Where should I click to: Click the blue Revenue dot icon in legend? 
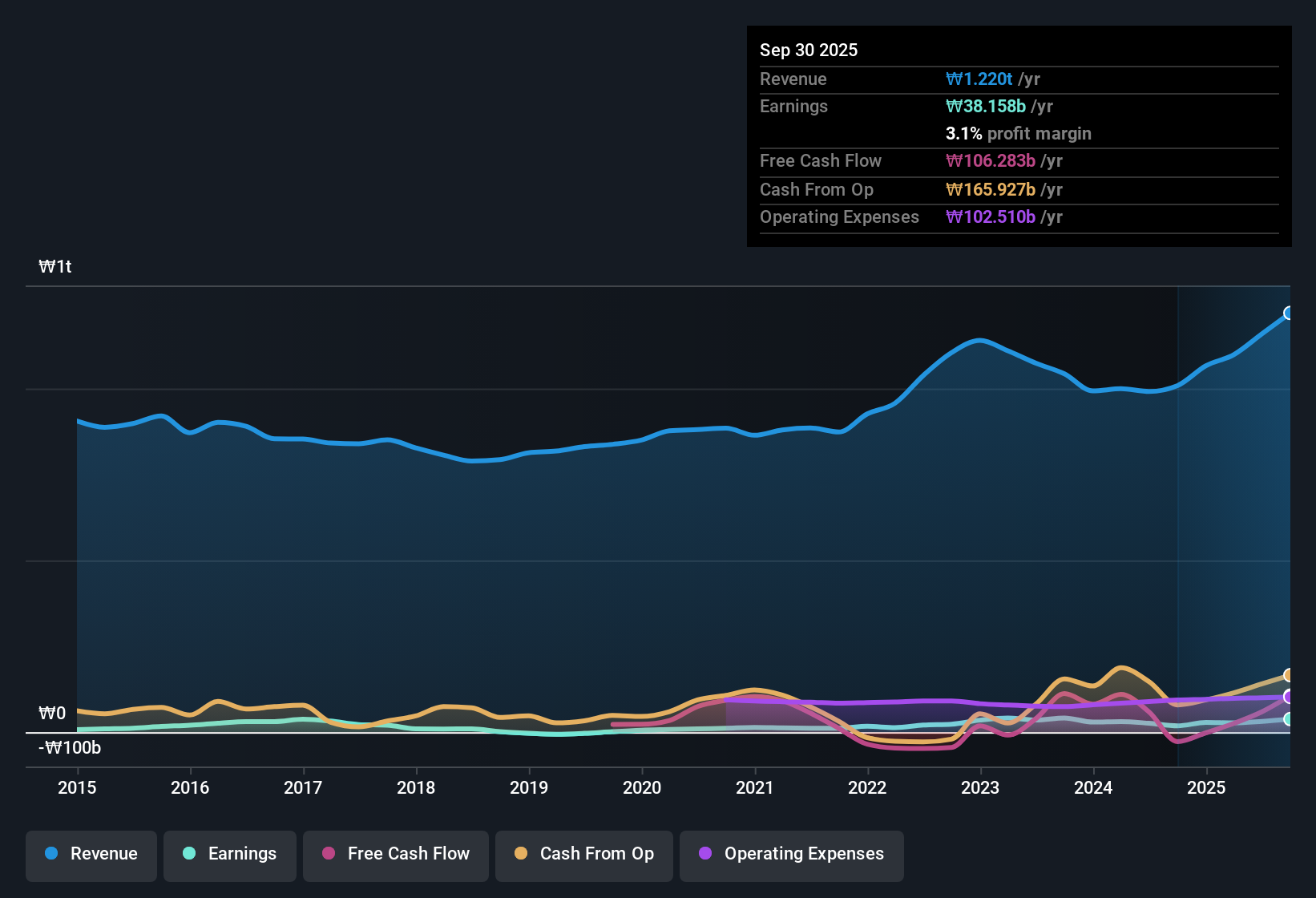[51, 854]
